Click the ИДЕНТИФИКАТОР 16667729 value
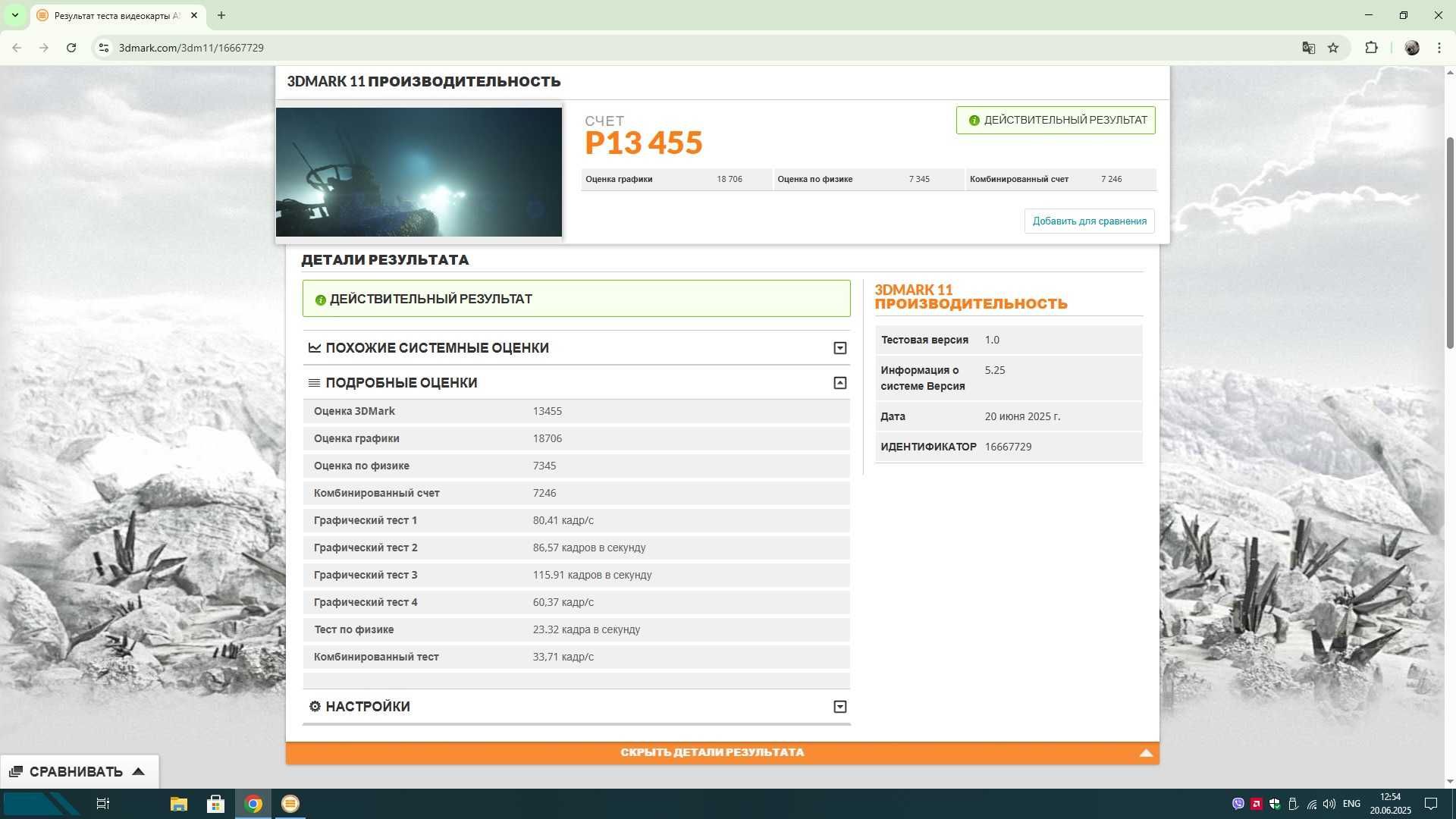This screenshot has width=1456, height=819. (x=1008, y=447)
